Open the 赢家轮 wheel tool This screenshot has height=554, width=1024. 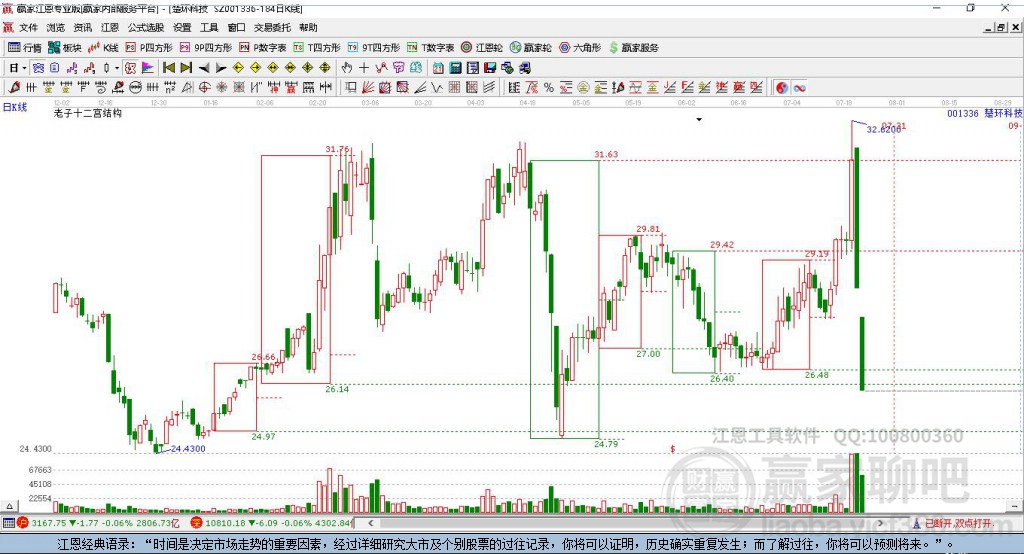pos(531,48)
